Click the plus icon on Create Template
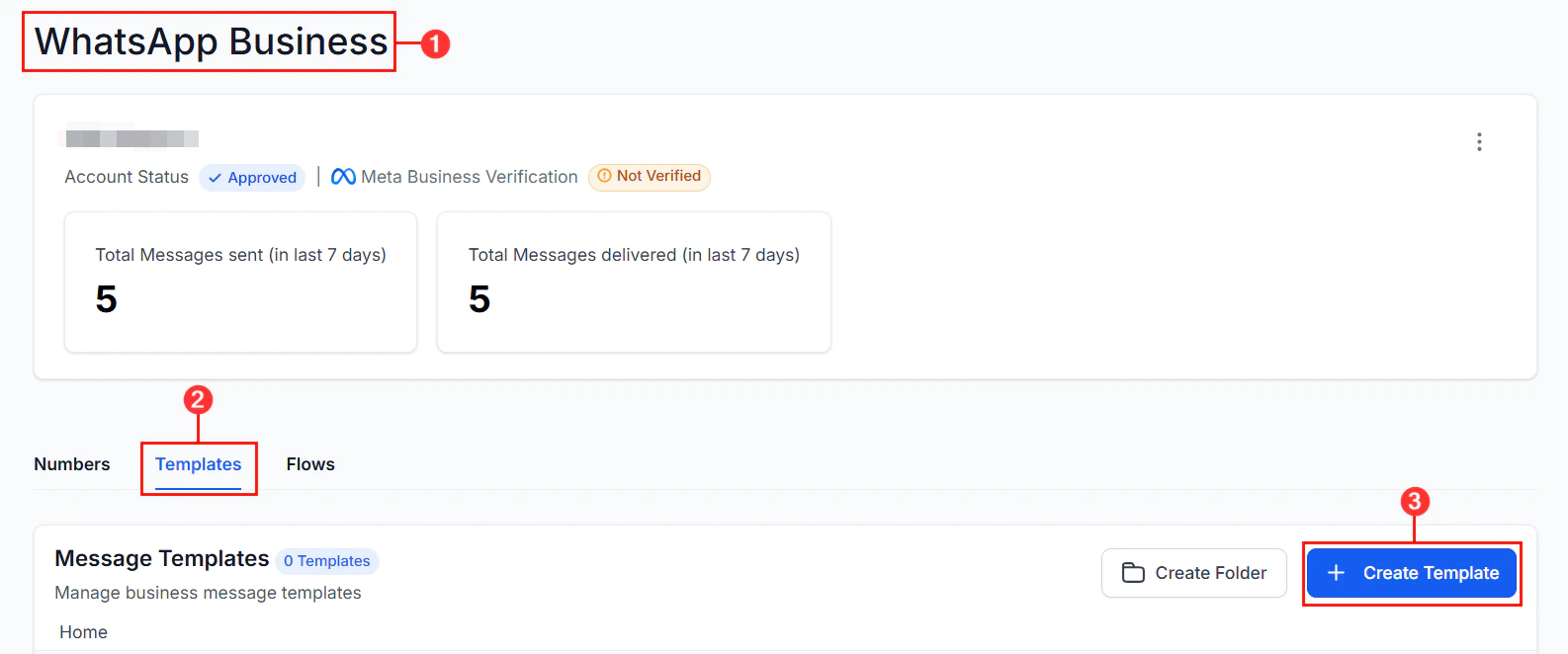The height and width of the screenshot is (654, 1568). pos(1336,573)
